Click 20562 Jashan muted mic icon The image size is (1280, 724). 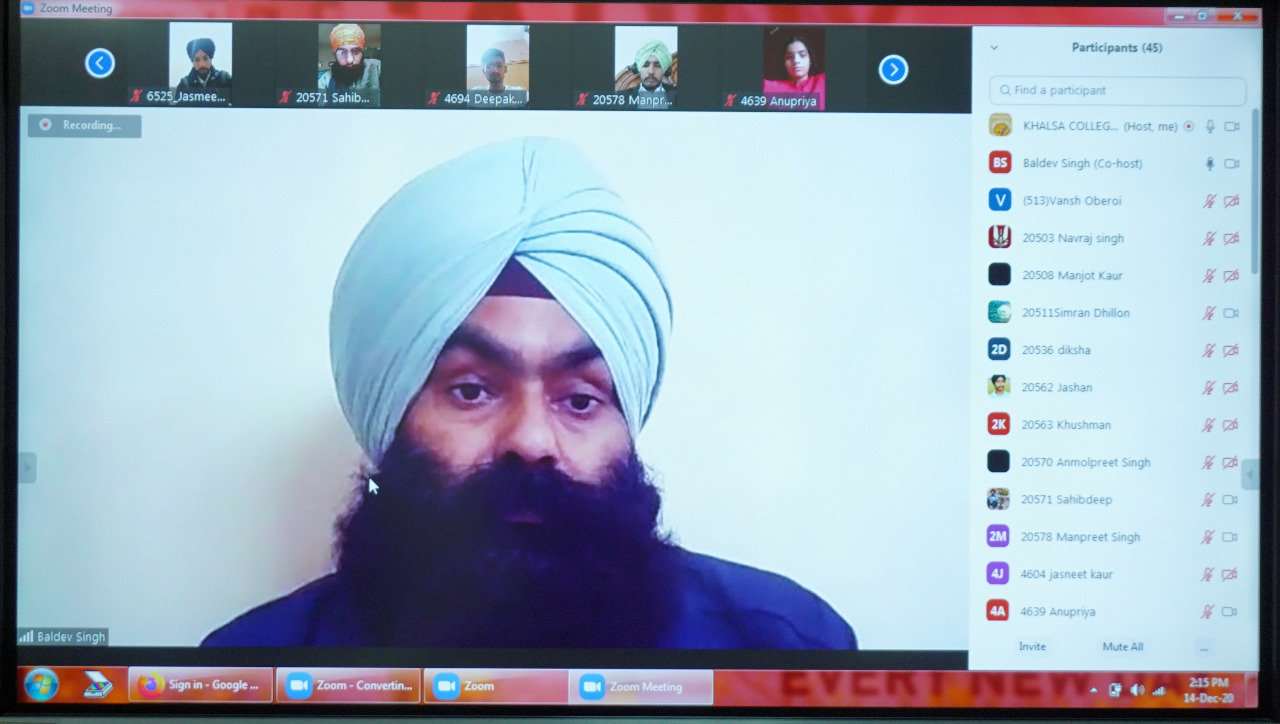(1209, 388)
